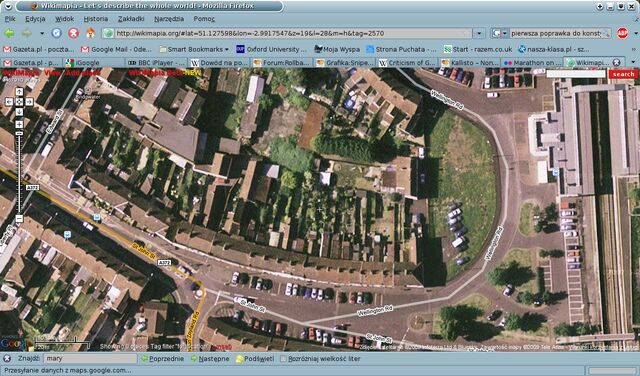Toggle Rozróżniaj wielkość liter checkbox

(283, 359)
